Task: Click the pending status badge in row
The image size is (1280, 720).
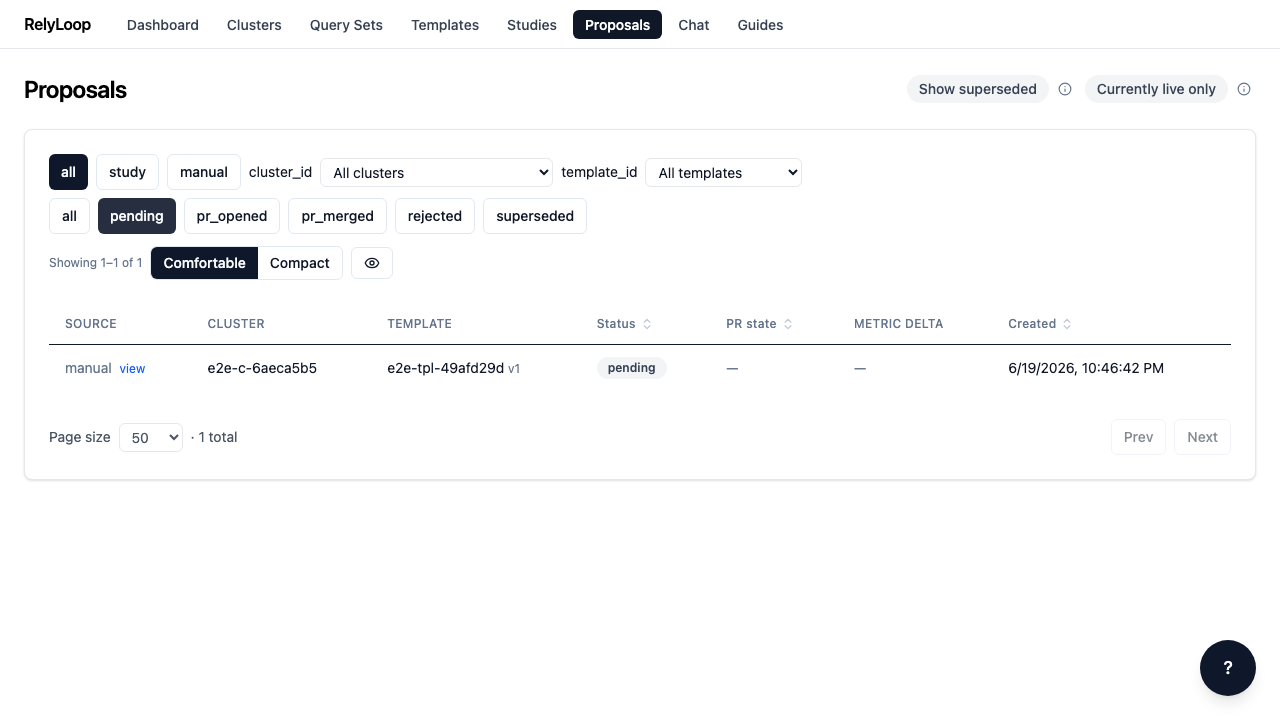Action: point(632,368)
